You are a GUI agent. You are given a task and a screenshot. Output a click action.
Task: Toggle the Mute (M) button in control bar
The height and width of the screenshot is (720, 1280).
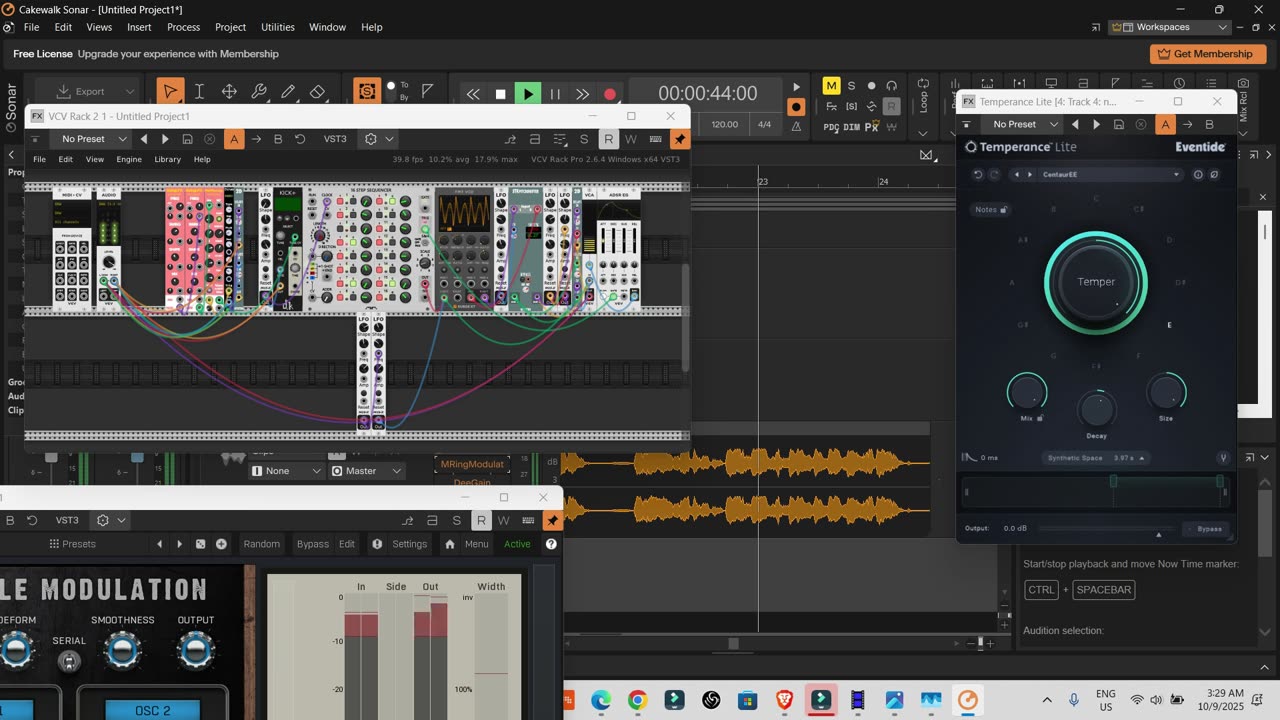click(x=831, y=86)
